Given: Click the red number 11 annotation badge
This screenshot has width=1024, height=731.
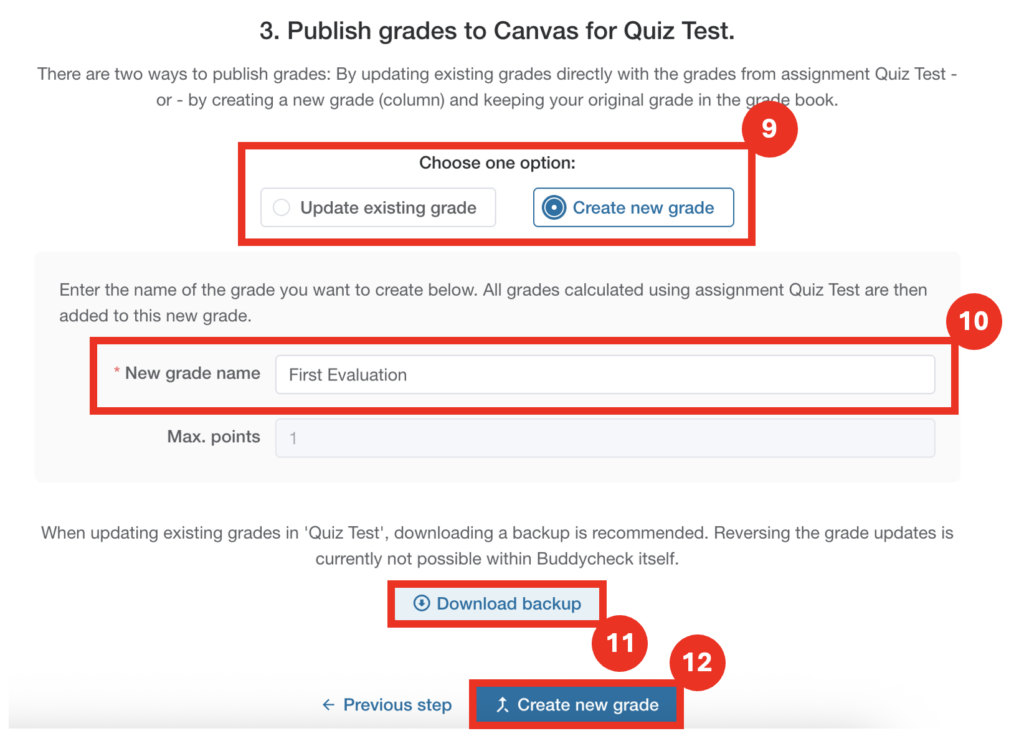Looking at the screenshot, I should point(620,642).
